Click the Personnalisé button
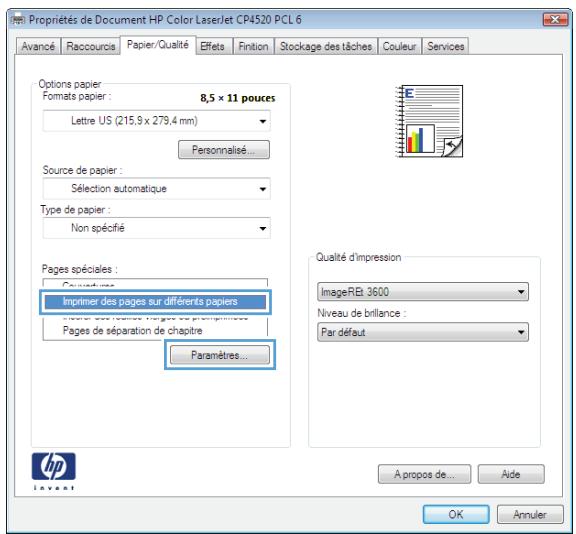Image resolution: width=576 pixels, height=534 pixels. pyautogui.click(x=224, y=150)
